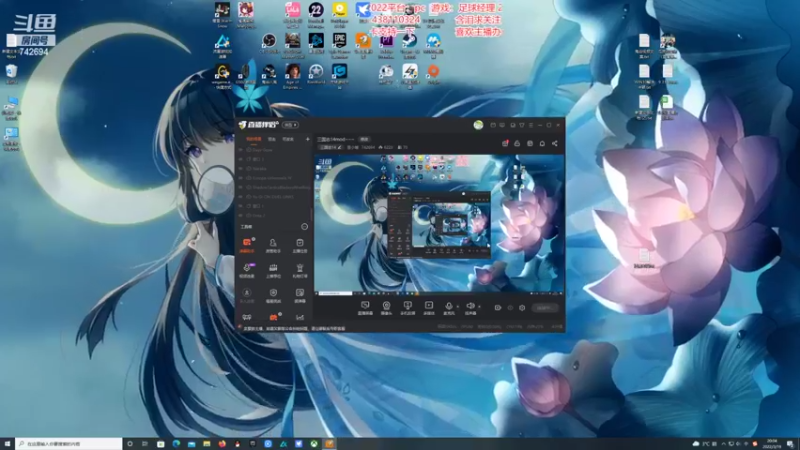Select the Europa Universalis IV source row
The width and height of the screenshot is (800, 450).
(x=274, y=178)
